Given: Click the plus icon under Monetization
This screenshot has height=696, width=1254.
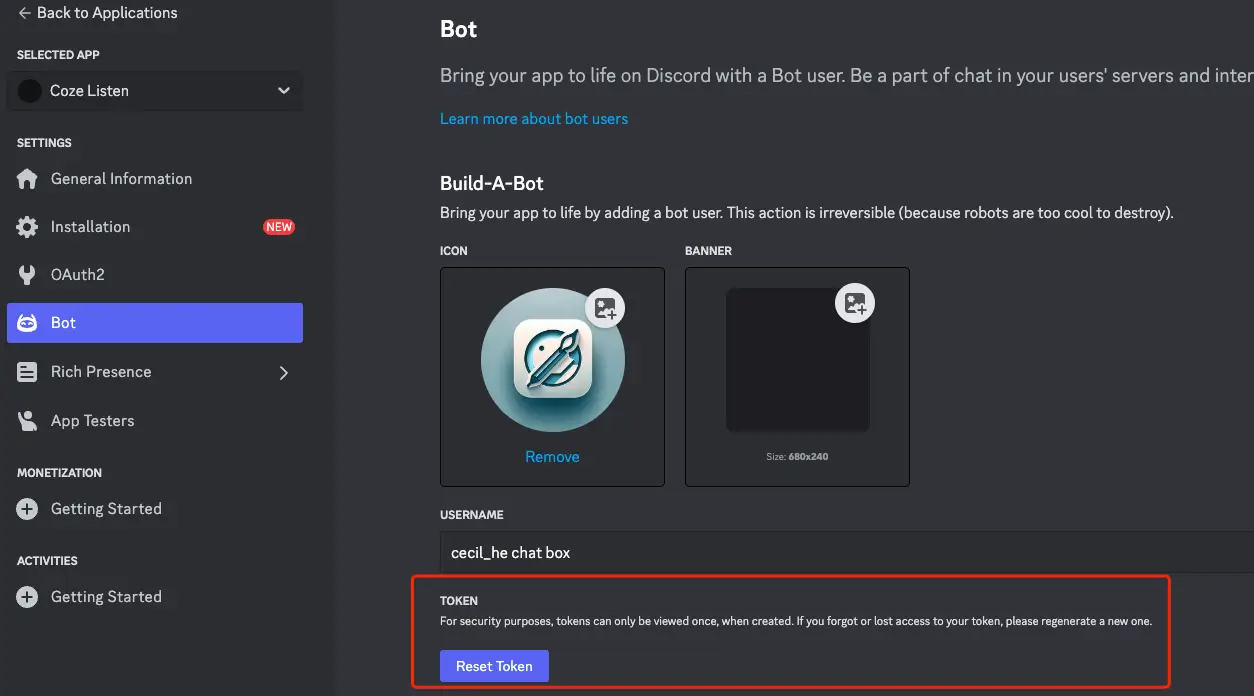Looking at the screenshot, I should 28,509.
